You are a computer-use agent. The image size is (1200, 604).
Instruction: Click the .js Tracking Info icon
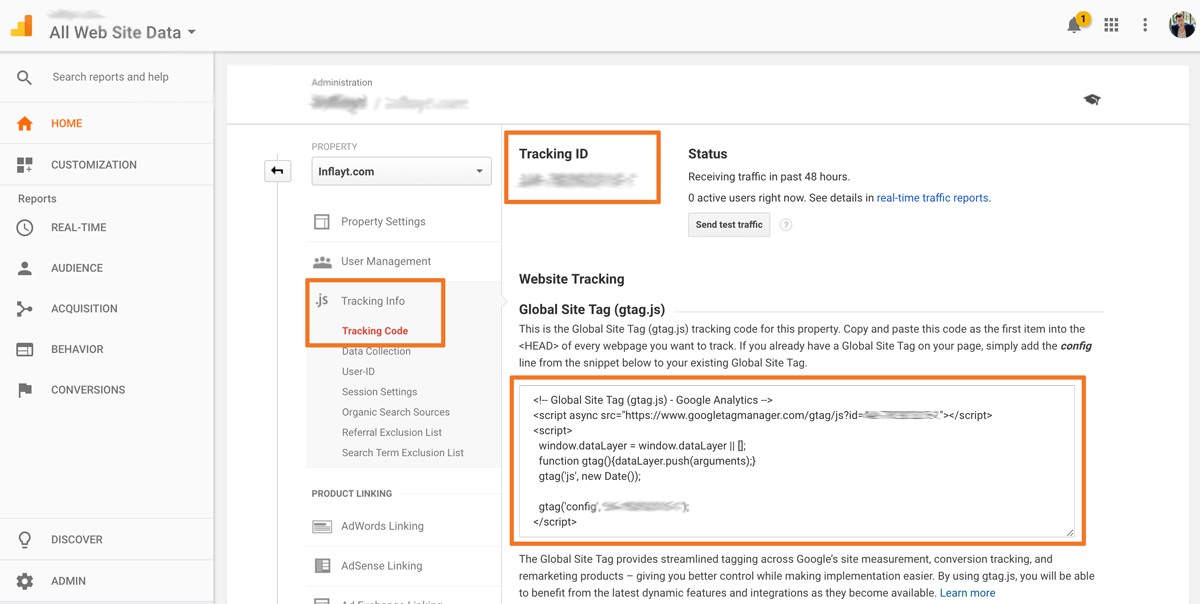322,300
